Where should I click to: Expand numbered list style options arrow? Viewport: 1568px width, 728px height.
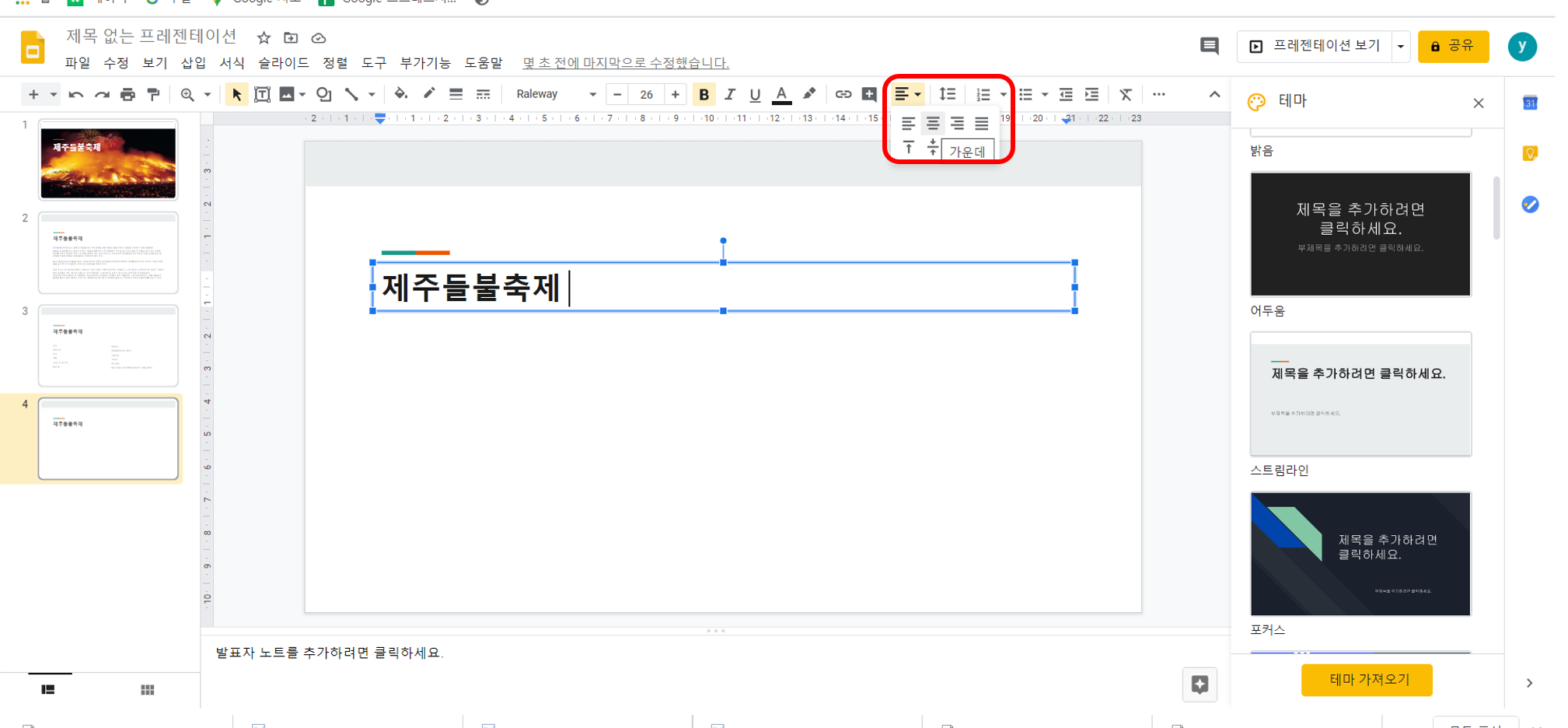[x=1004, y=94]
